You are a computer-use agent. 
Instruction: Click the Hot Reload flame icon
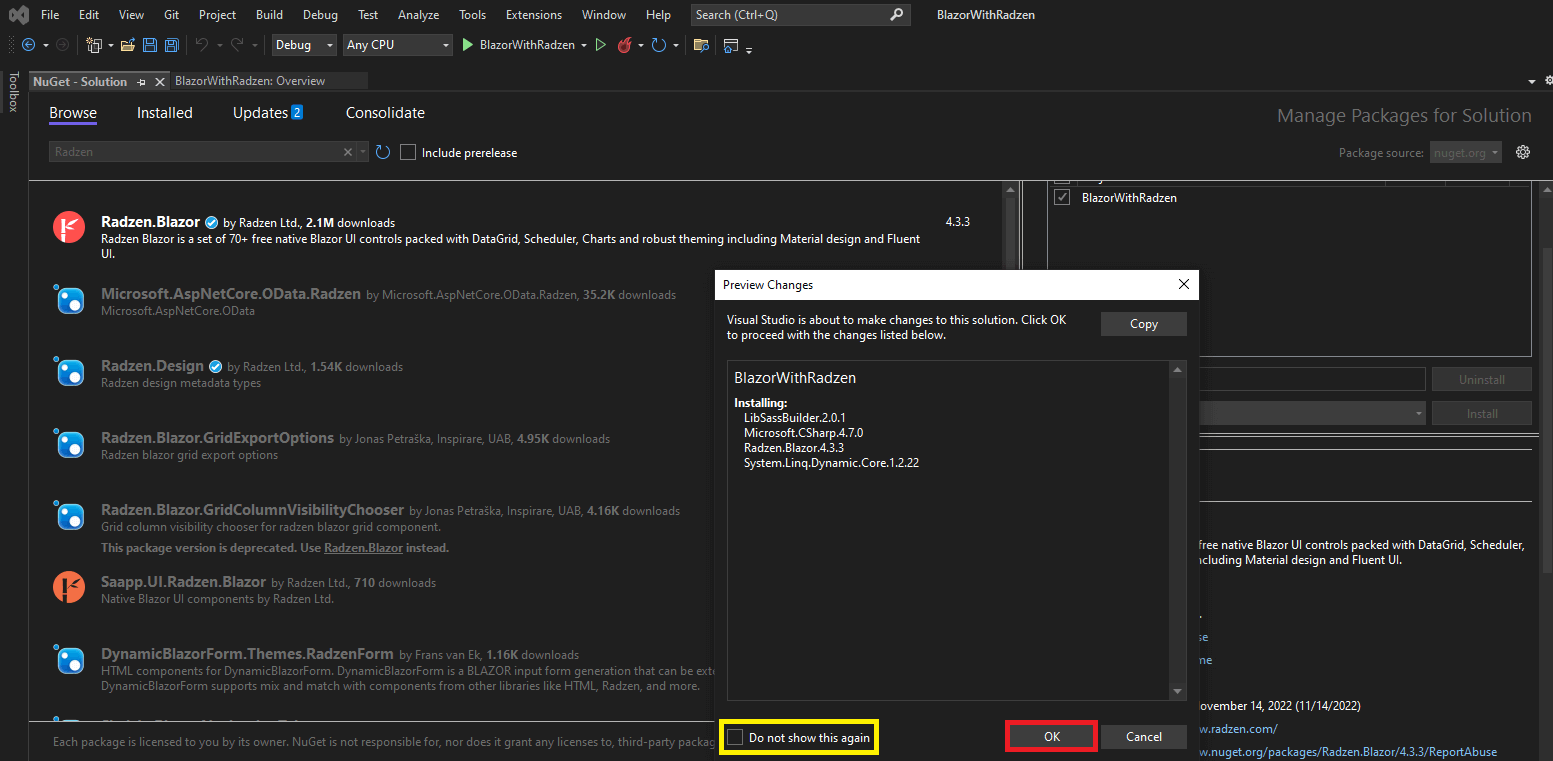click(x=624, y=45)
